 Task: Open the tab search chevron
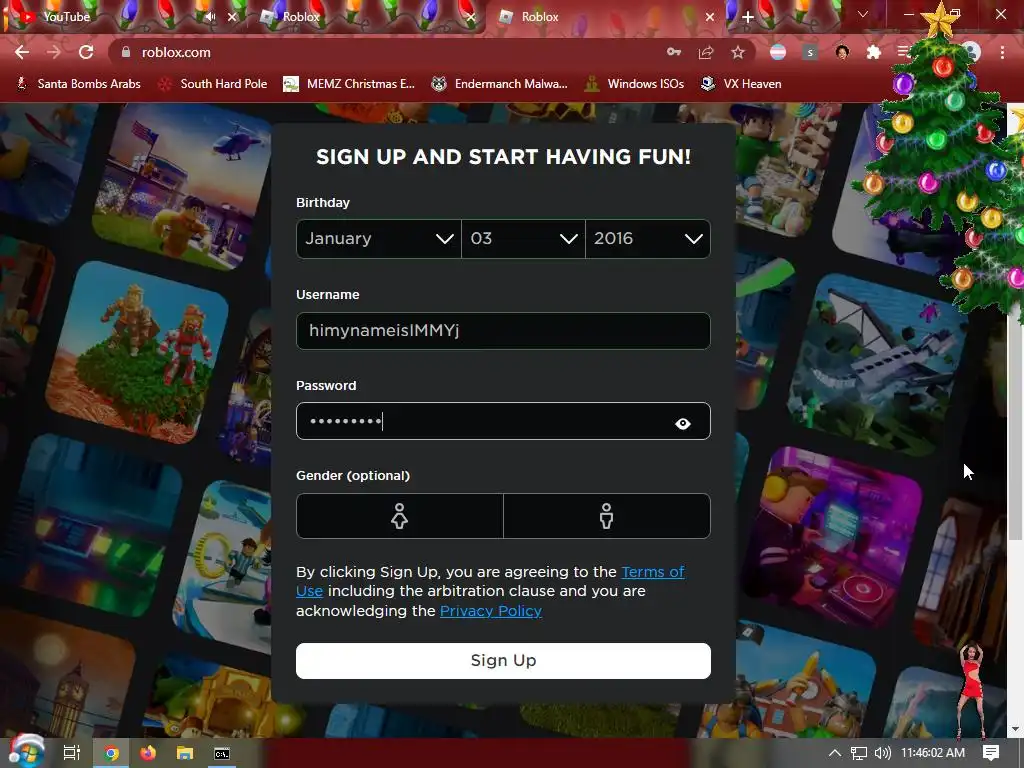coord(863,14)
